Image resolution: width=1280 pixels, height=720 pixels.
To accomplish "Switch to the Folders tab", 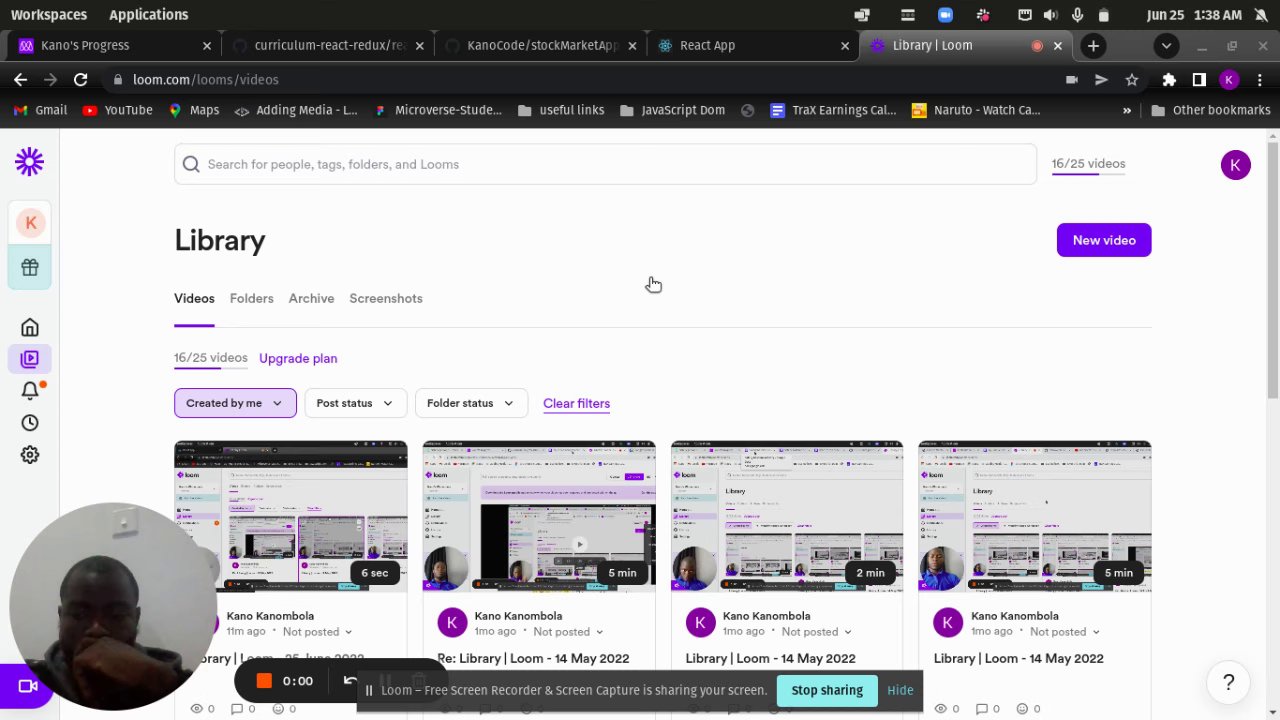I will pos(251,298).
